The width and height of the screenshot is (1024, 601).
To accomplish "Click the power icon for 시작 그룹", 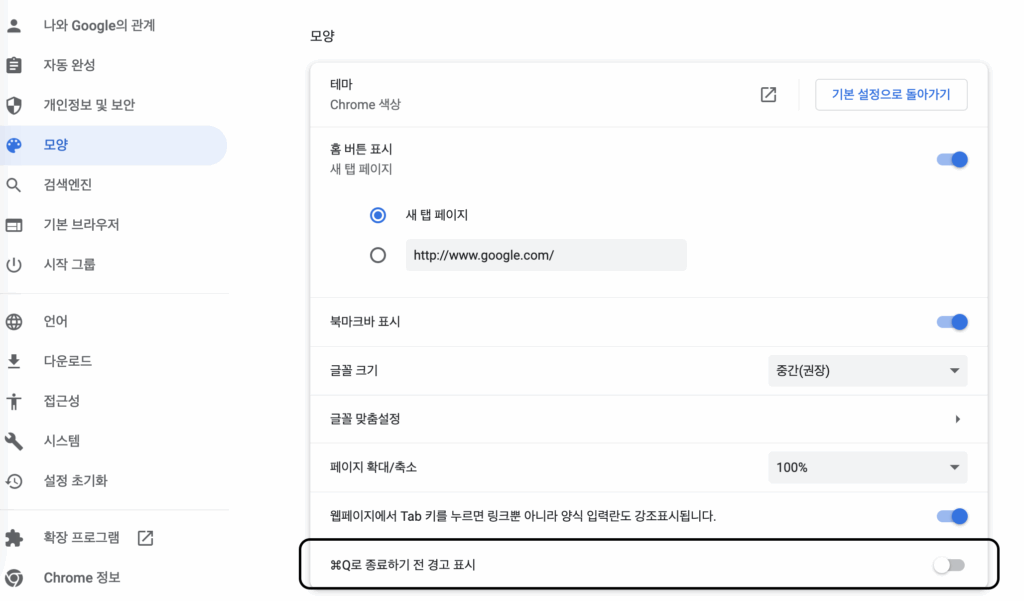I will click(x=14, y=265).
